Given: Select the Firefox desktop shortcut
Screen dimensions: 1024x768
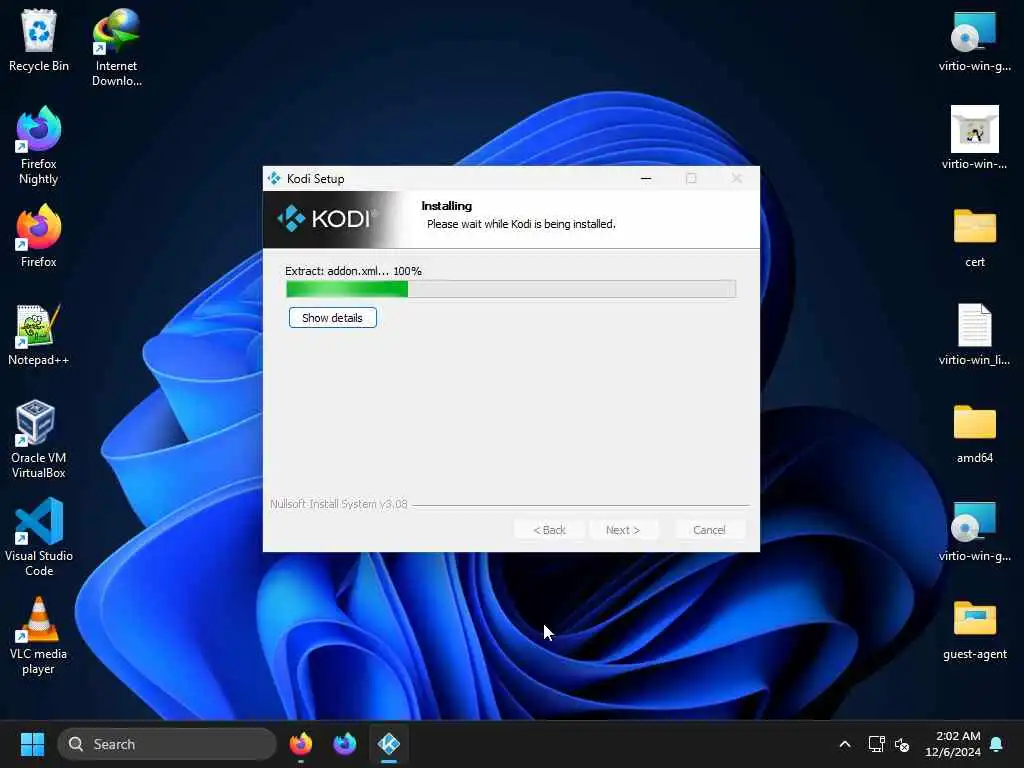Looking at the screenshot, I should [x=39, y=235].
